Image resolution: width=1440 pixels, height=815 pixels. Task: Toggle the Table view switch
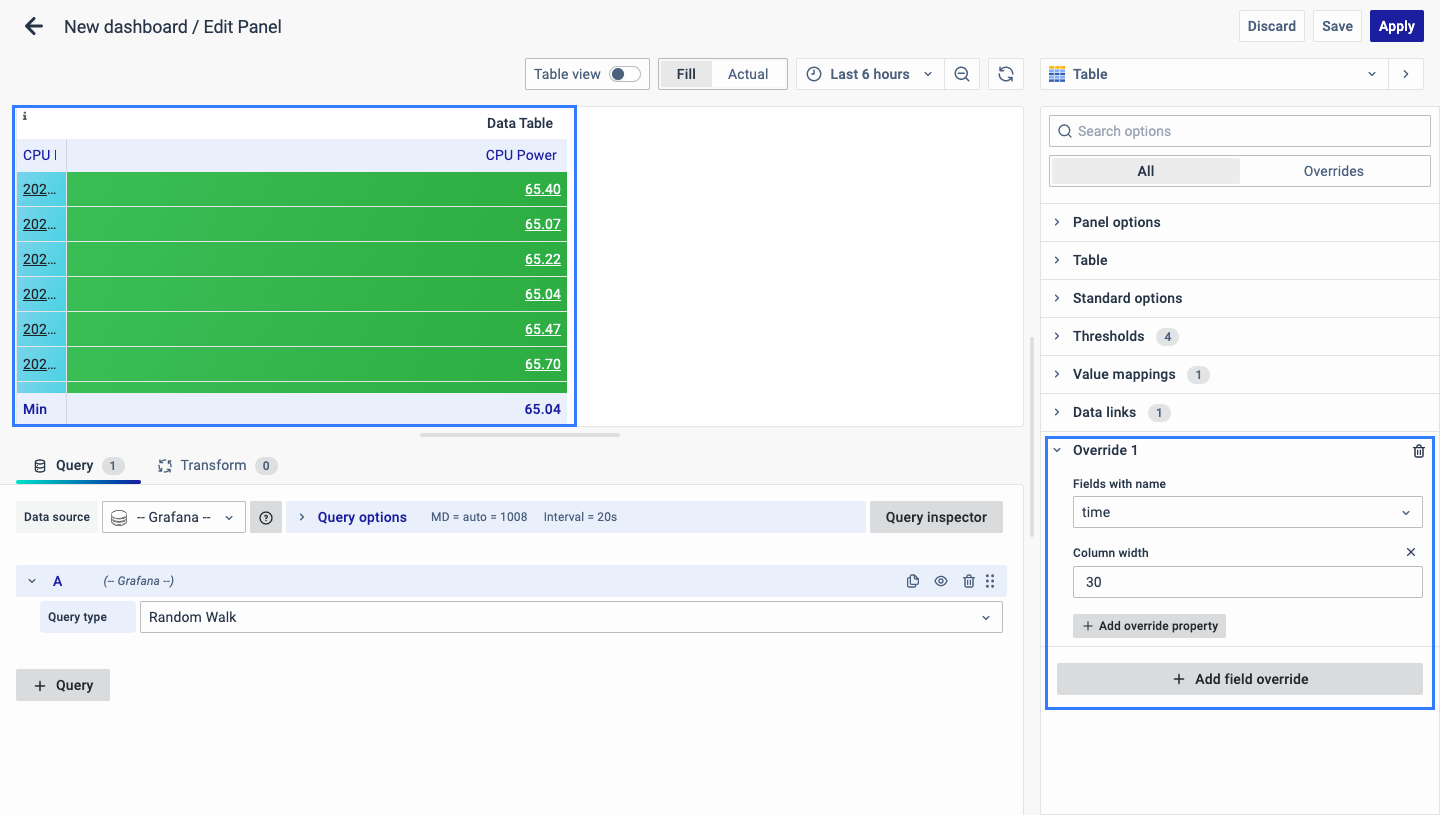tap(625, 74)
